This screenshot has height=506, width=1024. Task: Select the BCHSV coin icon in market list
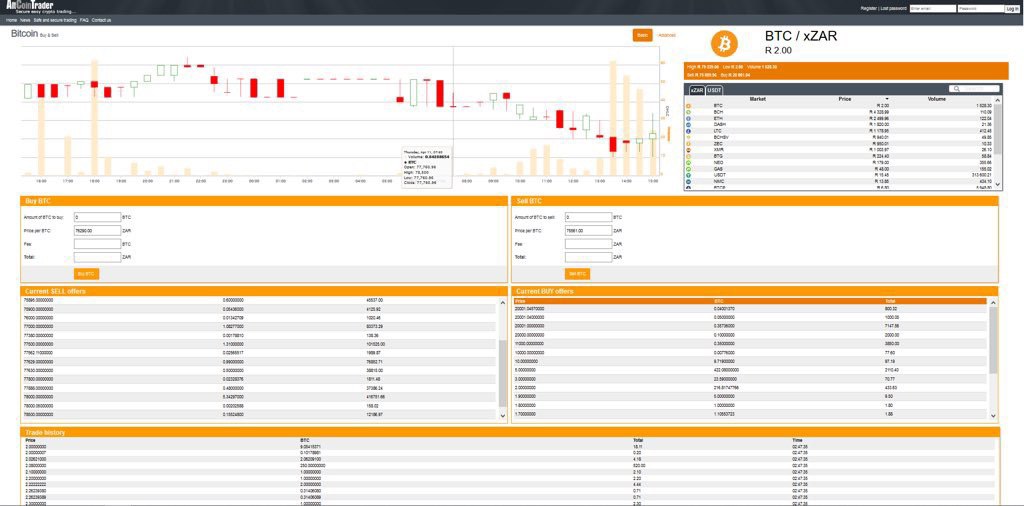(x=688, y=138)
